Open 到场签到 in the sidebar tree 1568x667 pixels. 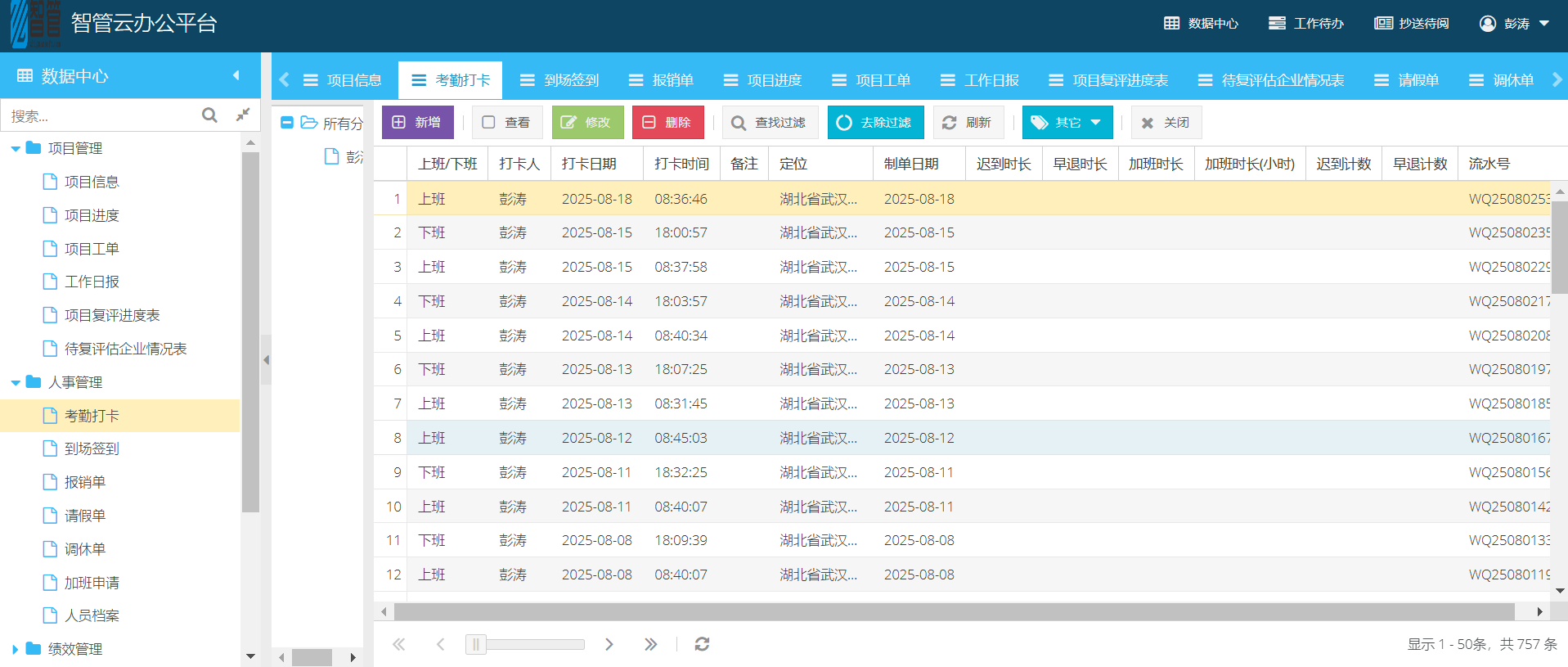tap(92, 448)
